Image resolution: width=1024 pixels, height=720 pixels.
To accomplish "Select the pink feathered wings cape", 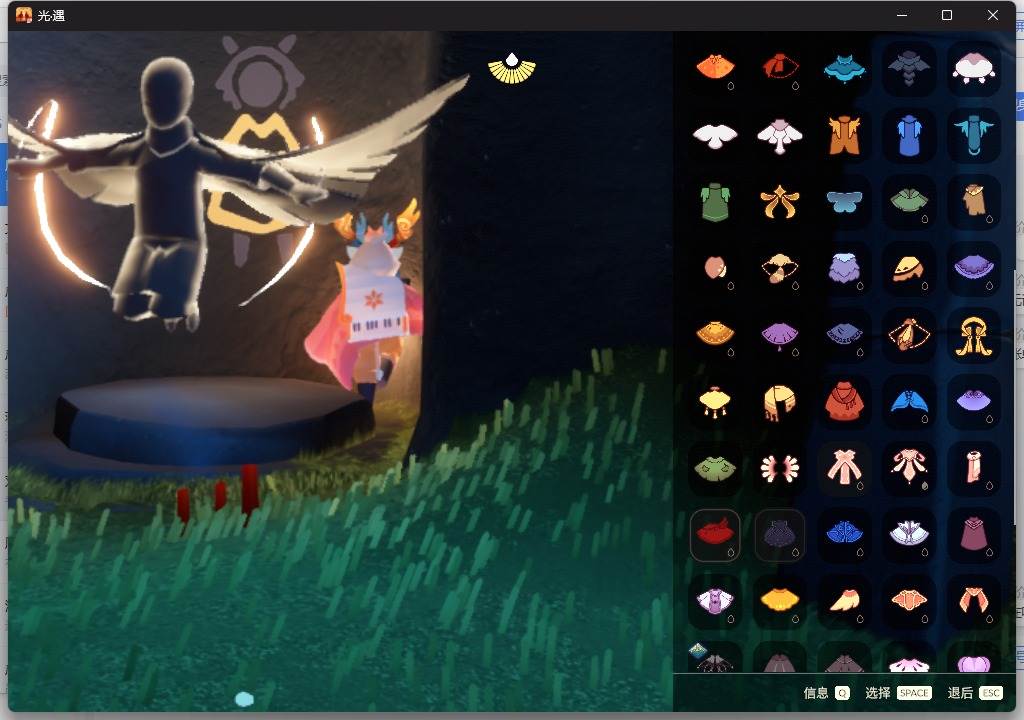I will [x=780, y=468].
